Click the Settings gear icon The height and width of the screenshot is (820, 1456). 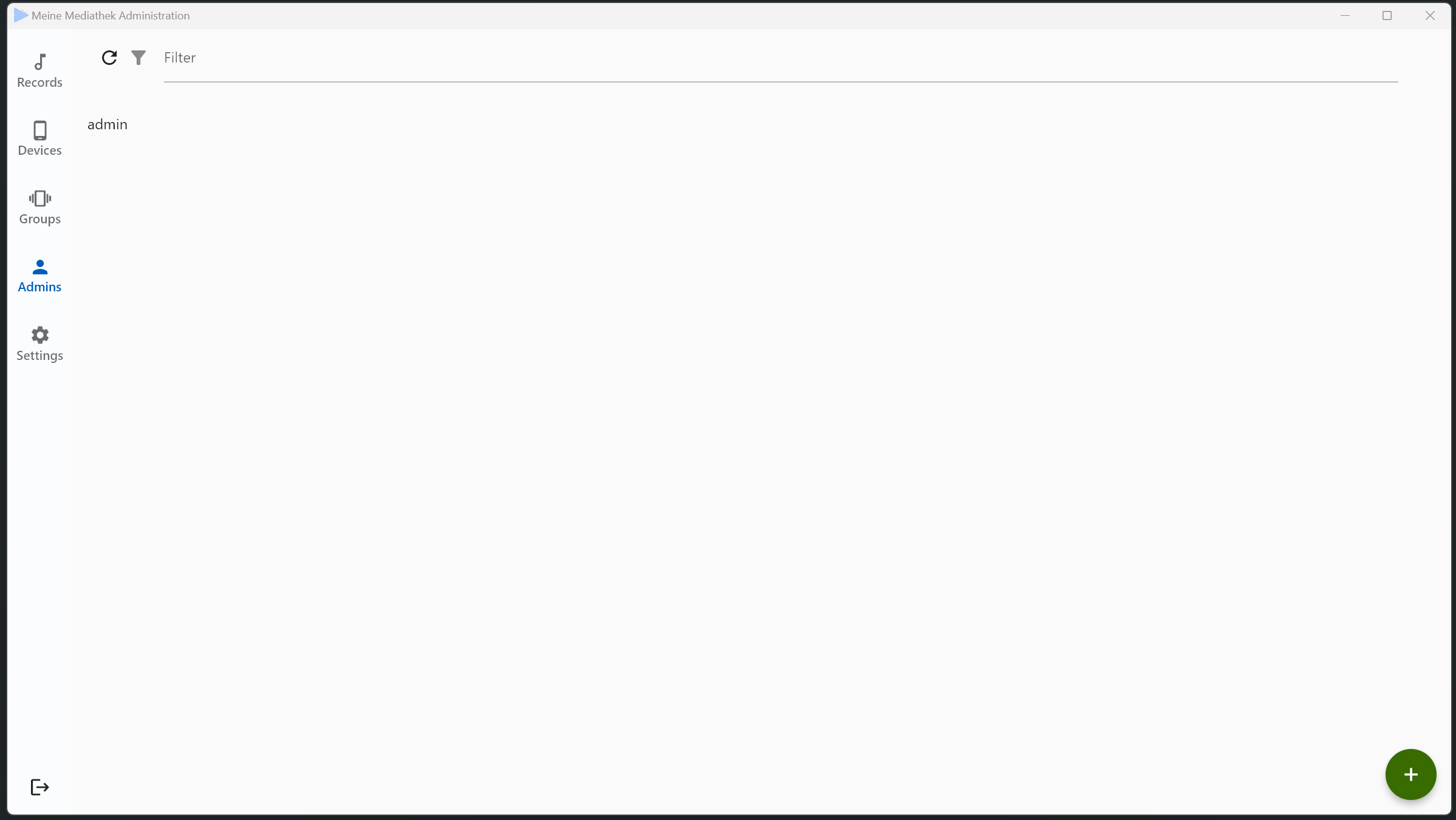(40, 335)
